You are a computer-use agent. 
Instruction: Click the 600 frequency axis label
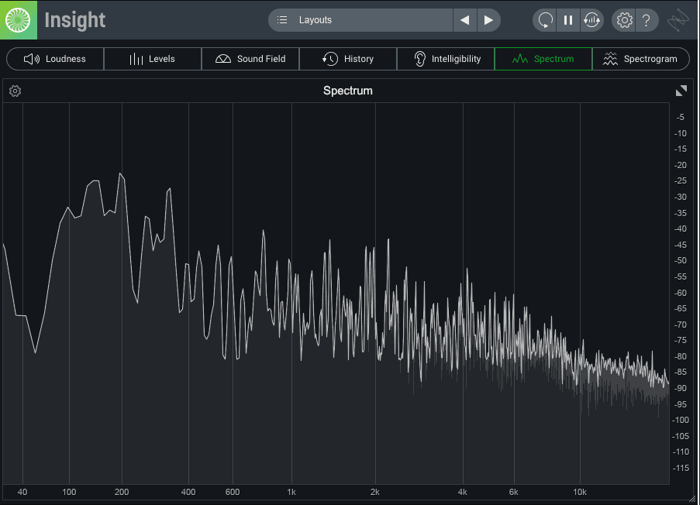pos(232,492)
